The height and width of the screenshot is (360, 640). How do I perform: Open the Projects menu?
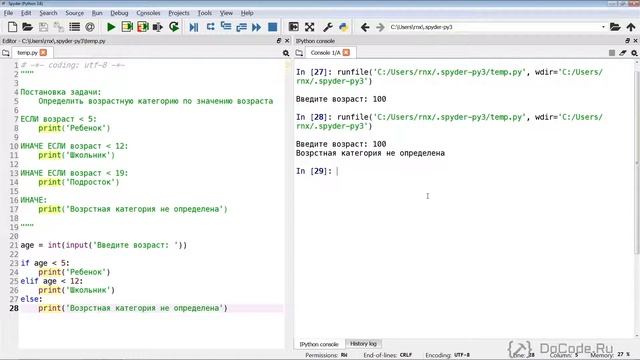coord(179,13)
